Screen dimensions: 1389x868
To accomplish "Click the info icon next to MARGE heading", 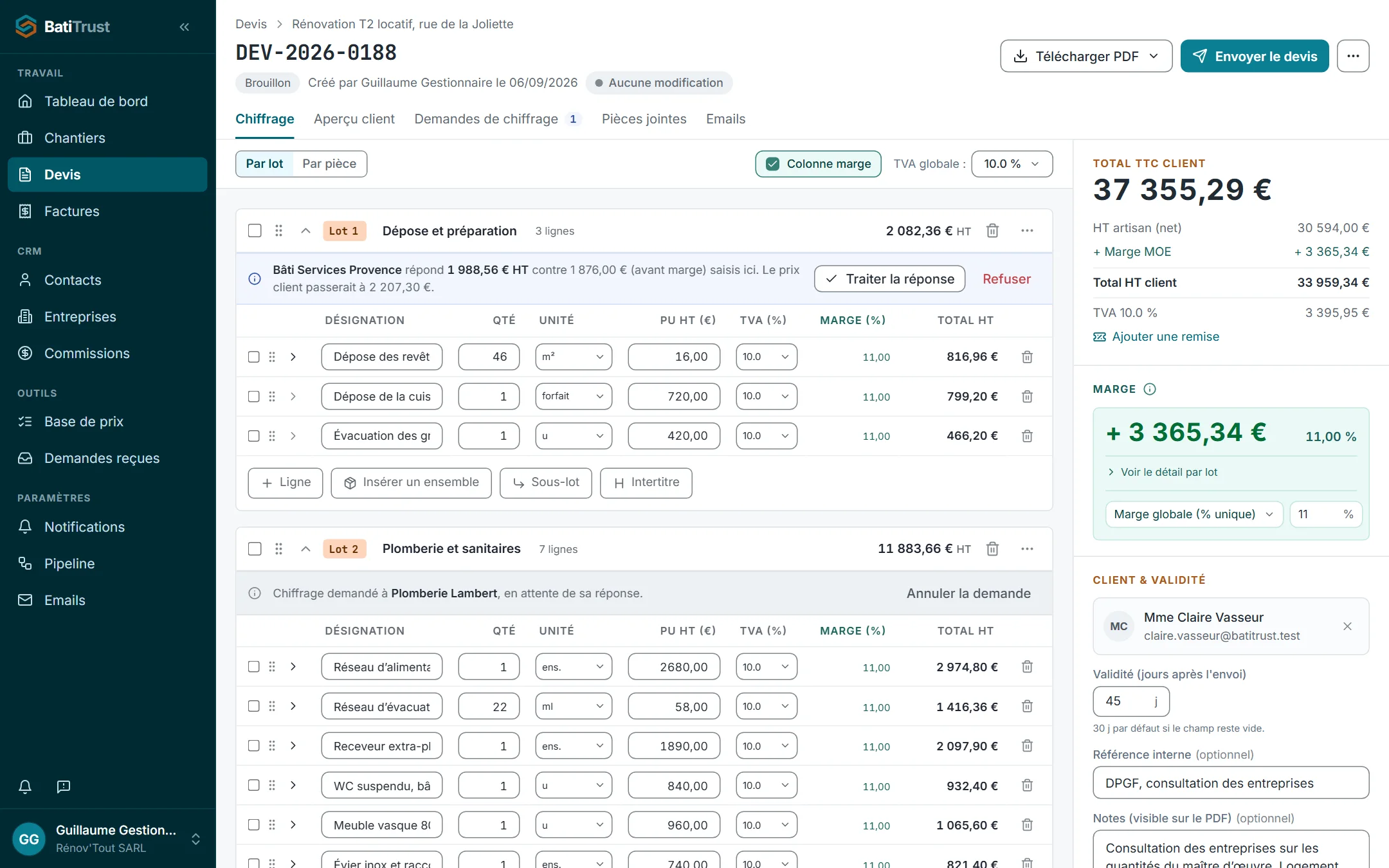I will click(x=1150, y=389).
